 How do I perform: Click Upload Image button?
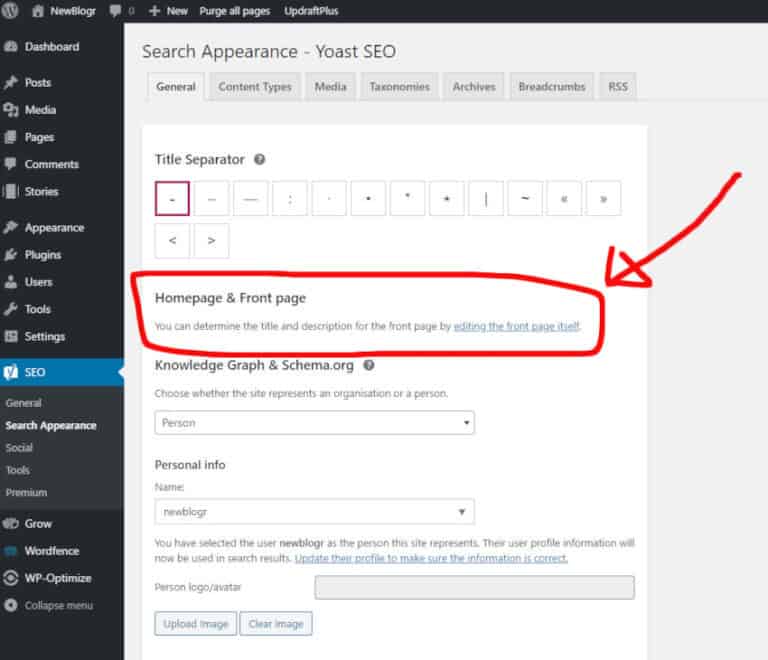(x=196, y=624)
